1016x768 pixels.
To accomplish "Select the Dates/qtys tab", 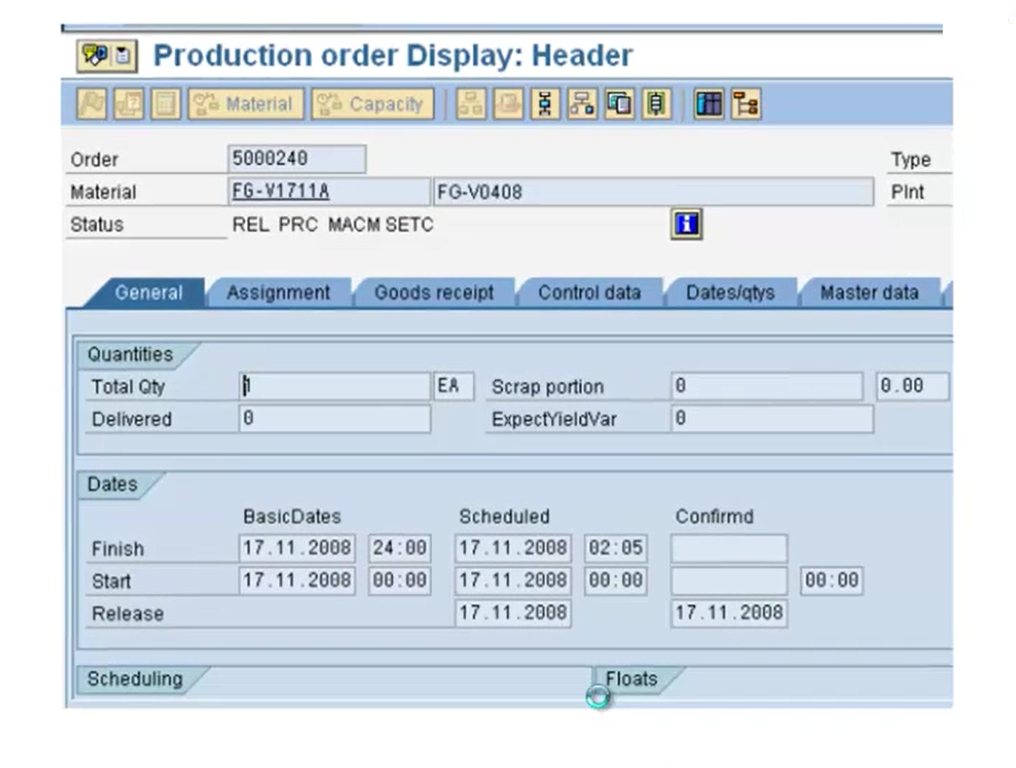I will 731,293.
